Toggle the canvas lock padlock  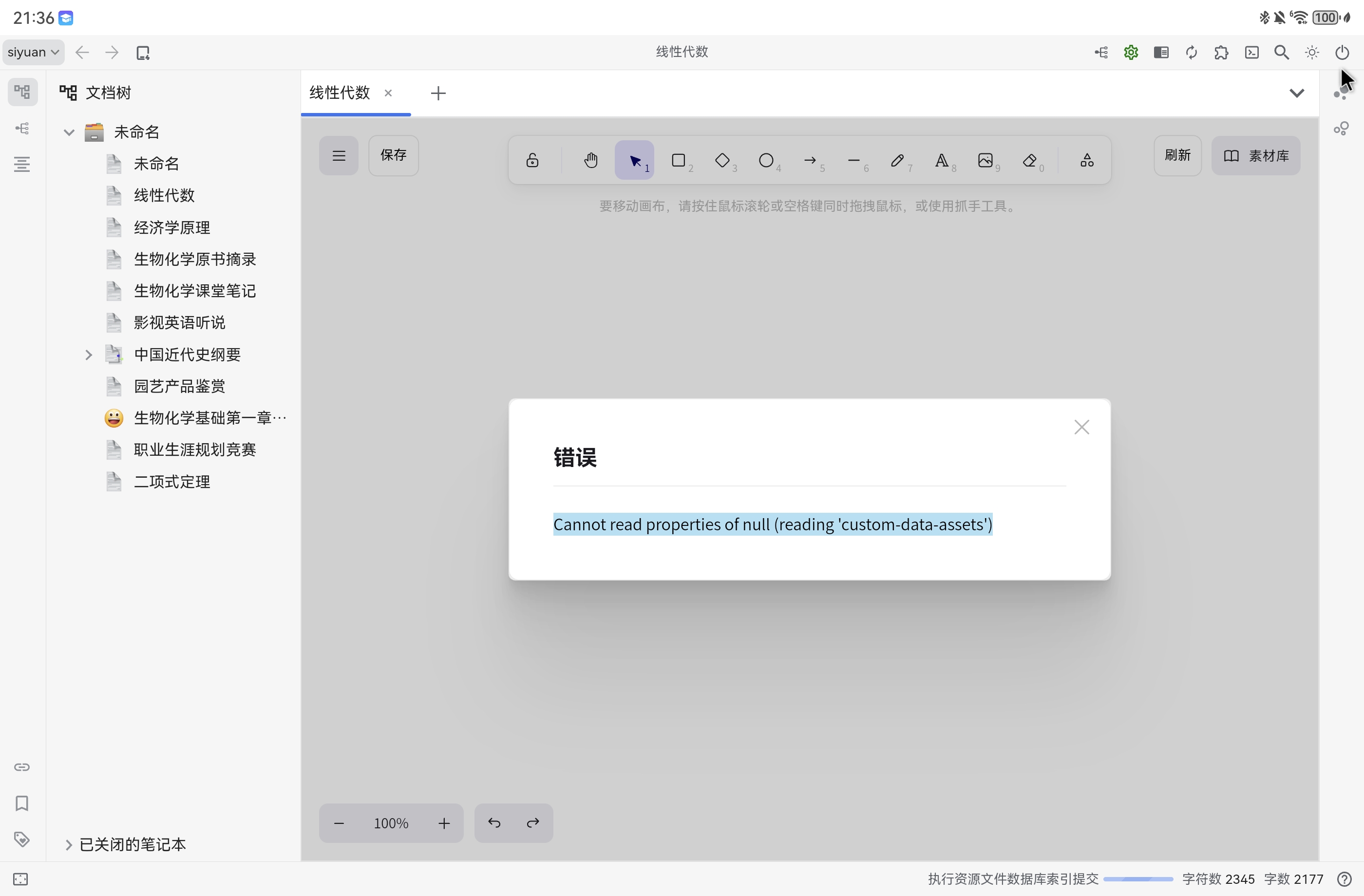click(x=532, y=160)
